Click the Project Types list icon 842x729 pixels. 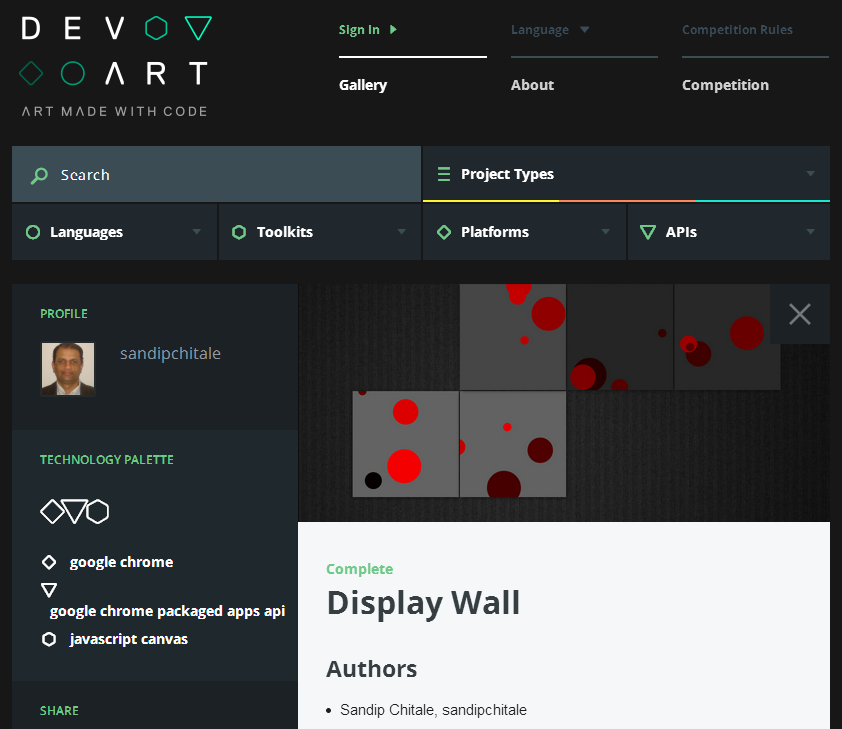[x=444, y=174]
